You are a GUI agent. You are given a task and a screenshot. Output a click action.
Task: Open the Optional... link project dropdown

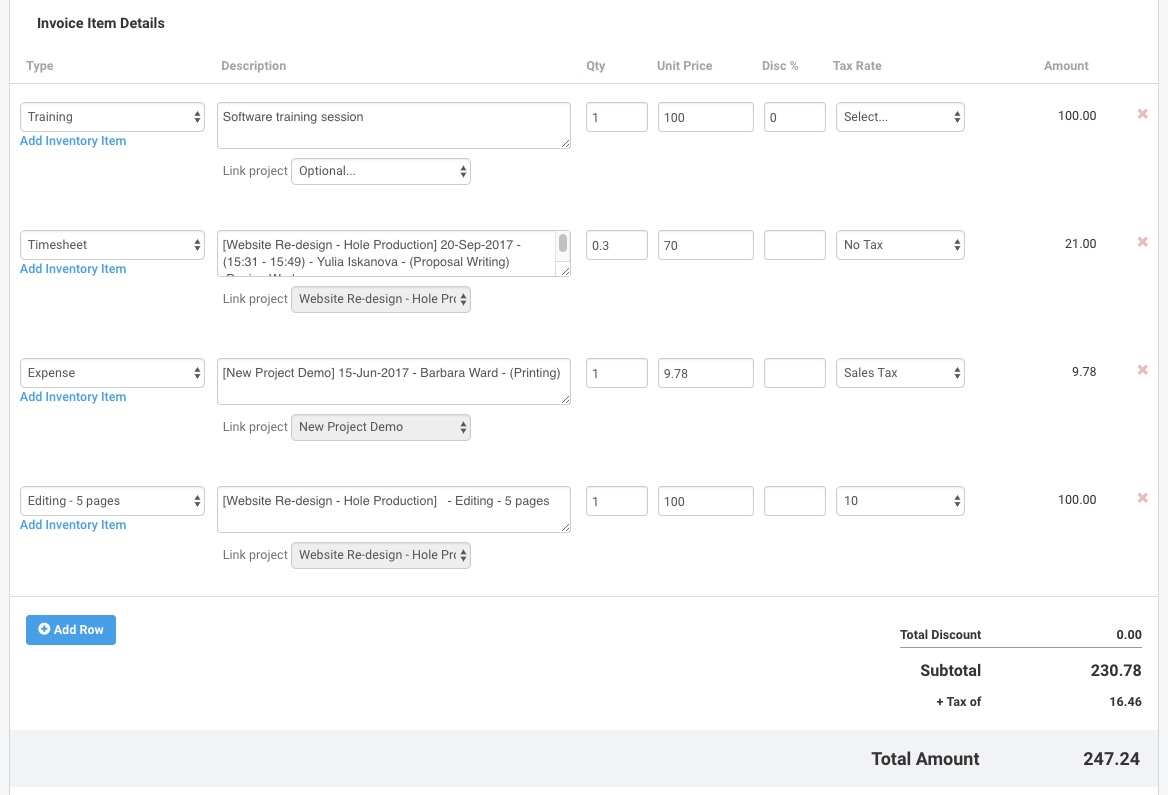(381, 171)
